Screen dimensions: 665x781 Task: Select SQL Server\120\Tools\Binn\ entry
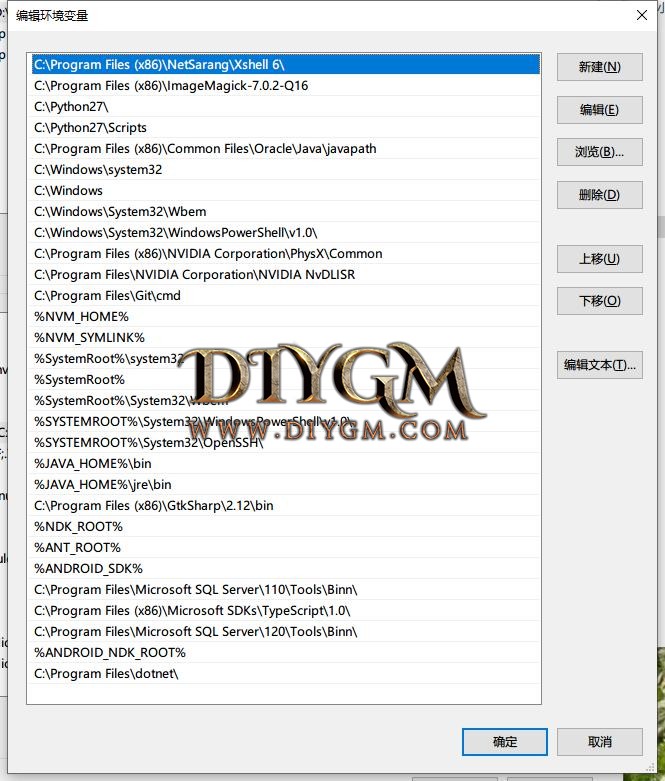(x=286, y=632)
